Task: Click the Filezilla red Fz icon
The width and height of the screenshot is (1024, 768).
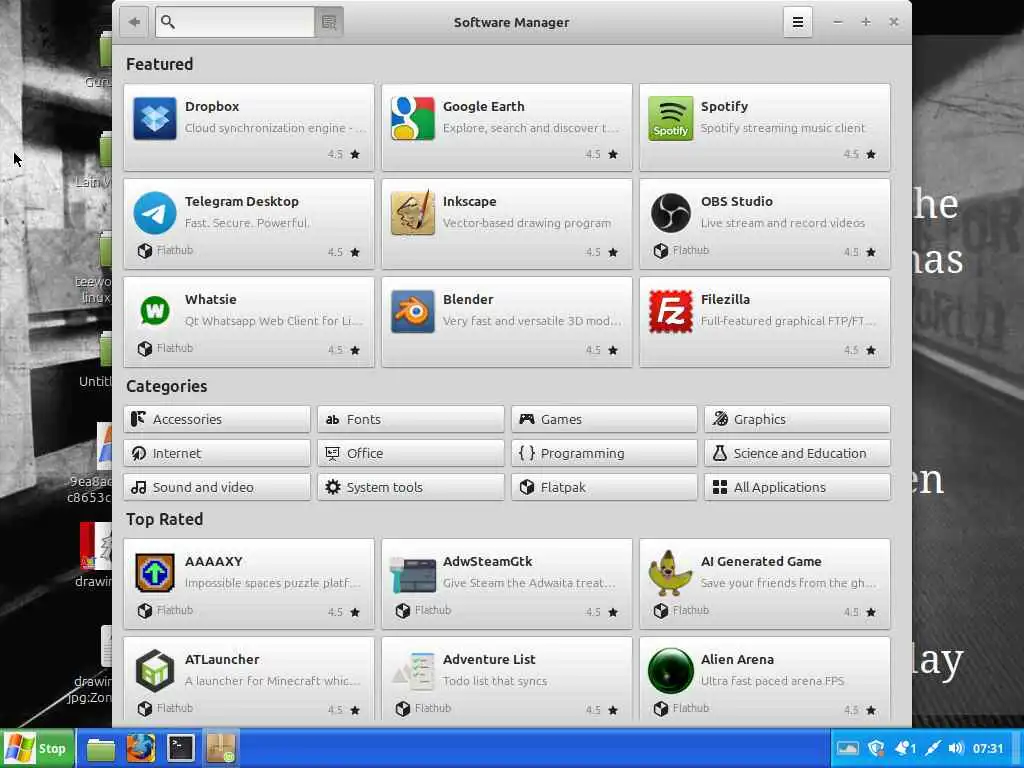Action: (x=671, y=312)
